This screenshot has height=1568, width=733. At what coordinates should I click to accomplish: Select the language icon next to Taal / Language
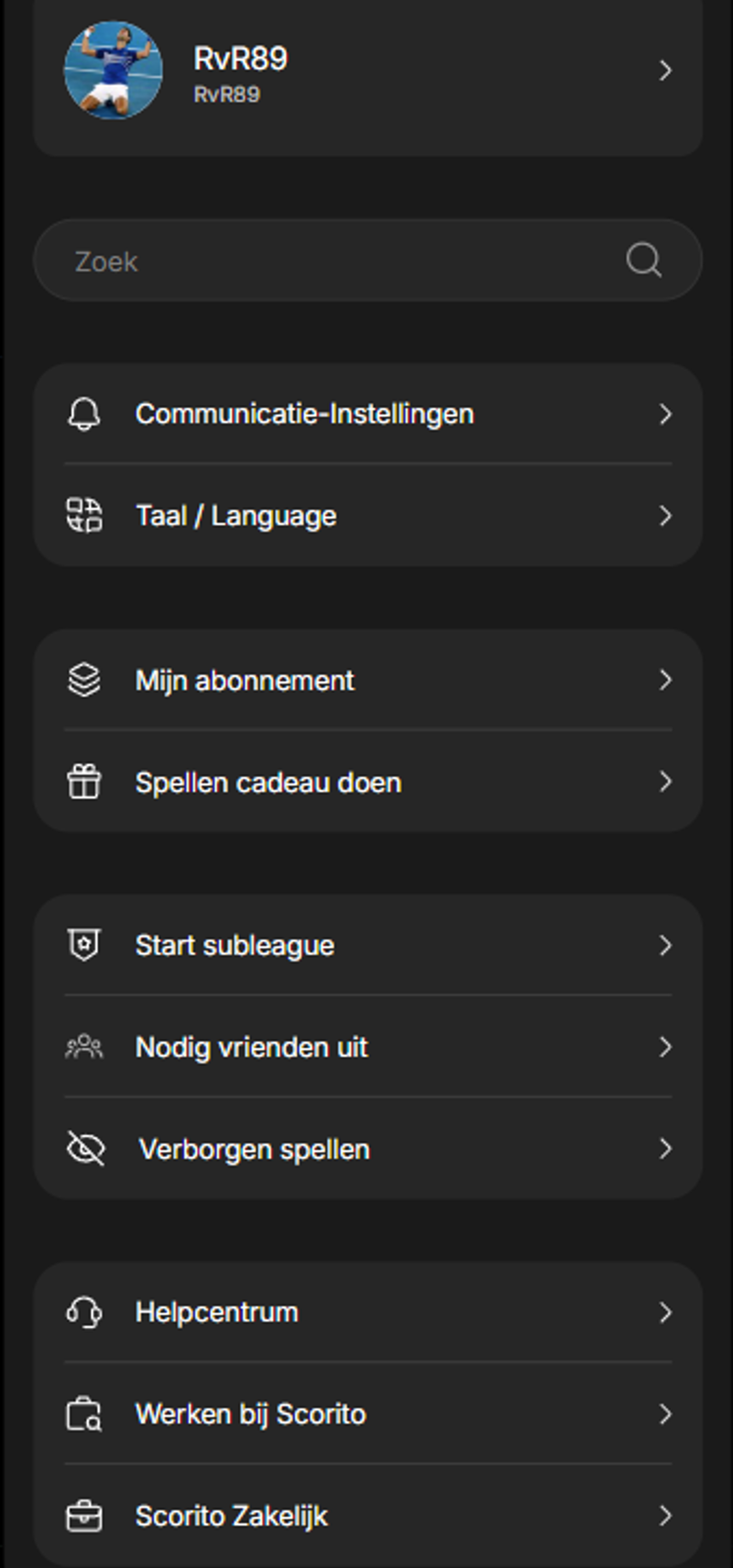point(85,515)
